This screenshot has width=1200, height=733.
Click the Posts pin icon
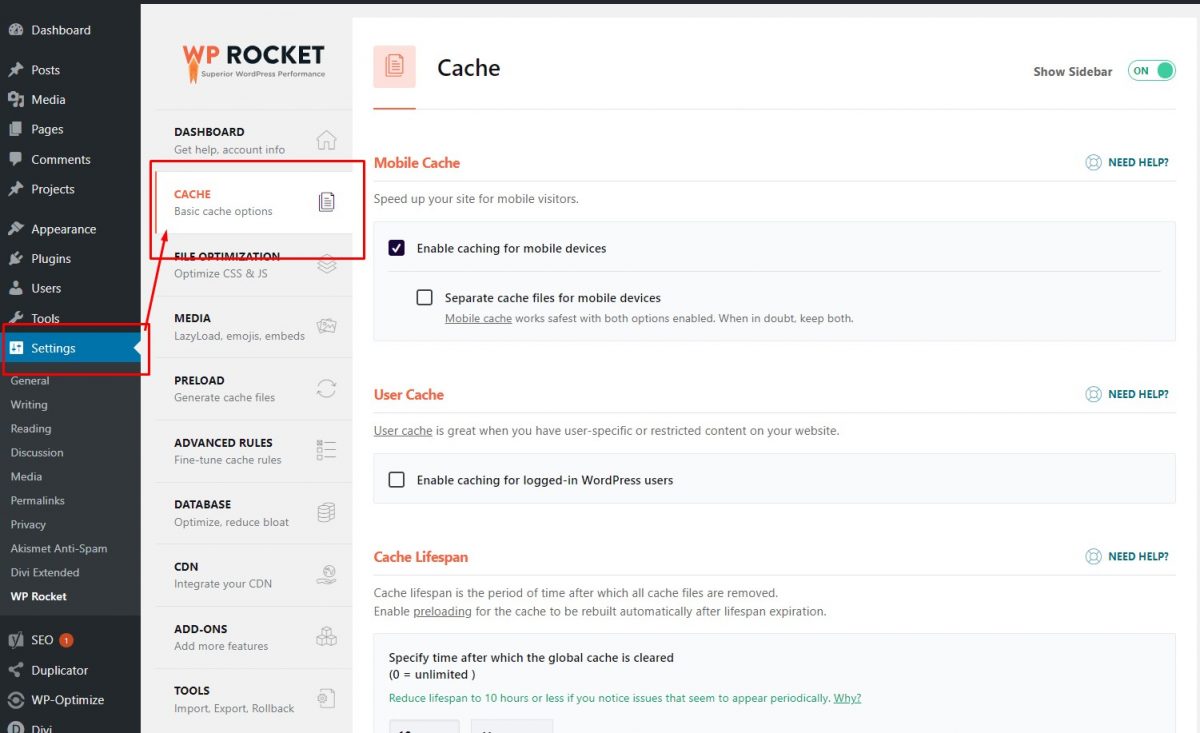(16, 70)
